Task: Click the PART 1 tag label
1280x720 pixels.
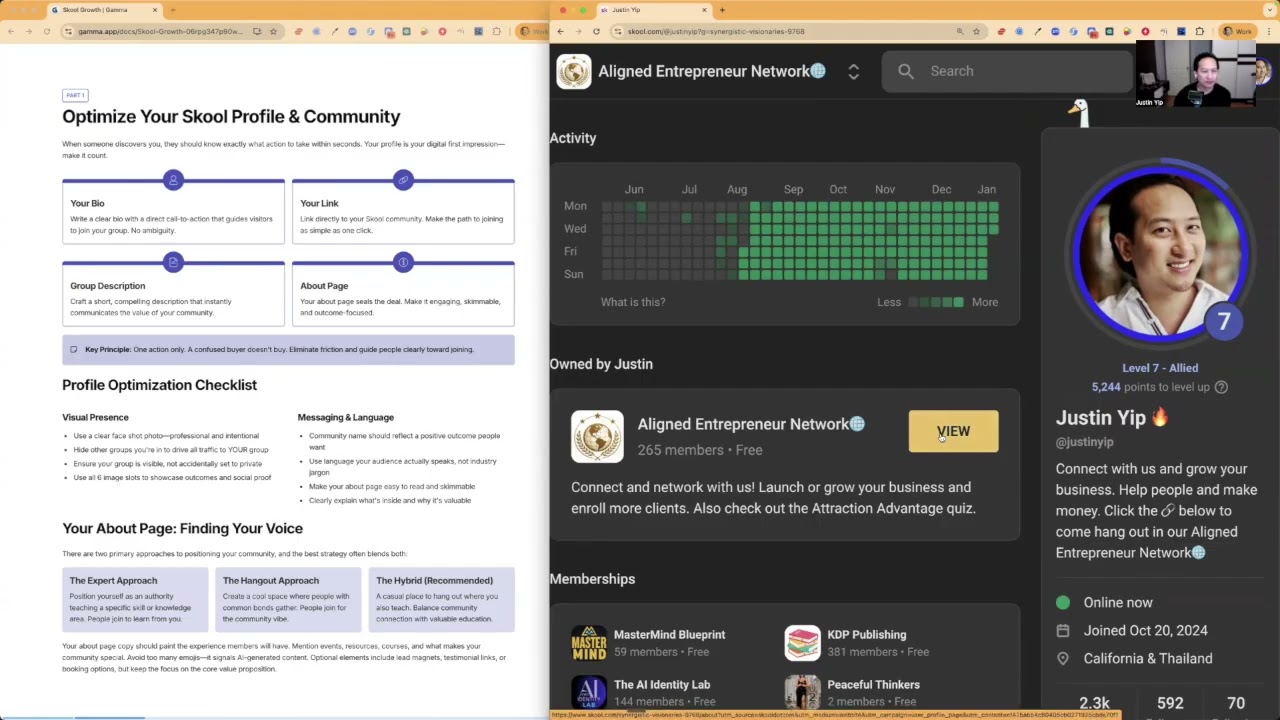Action: pyautogui.click(x=75, y=95)
